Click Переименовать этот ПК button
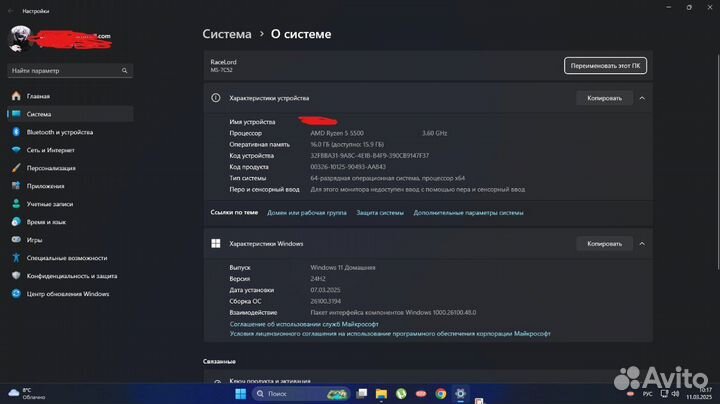720x404 pixels. (605, 66)
